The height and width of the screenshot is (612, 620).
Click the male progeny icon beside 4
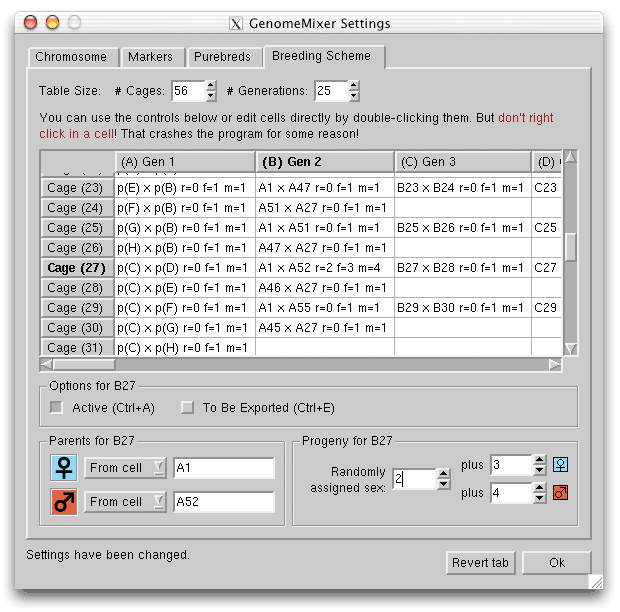[560, 493]
